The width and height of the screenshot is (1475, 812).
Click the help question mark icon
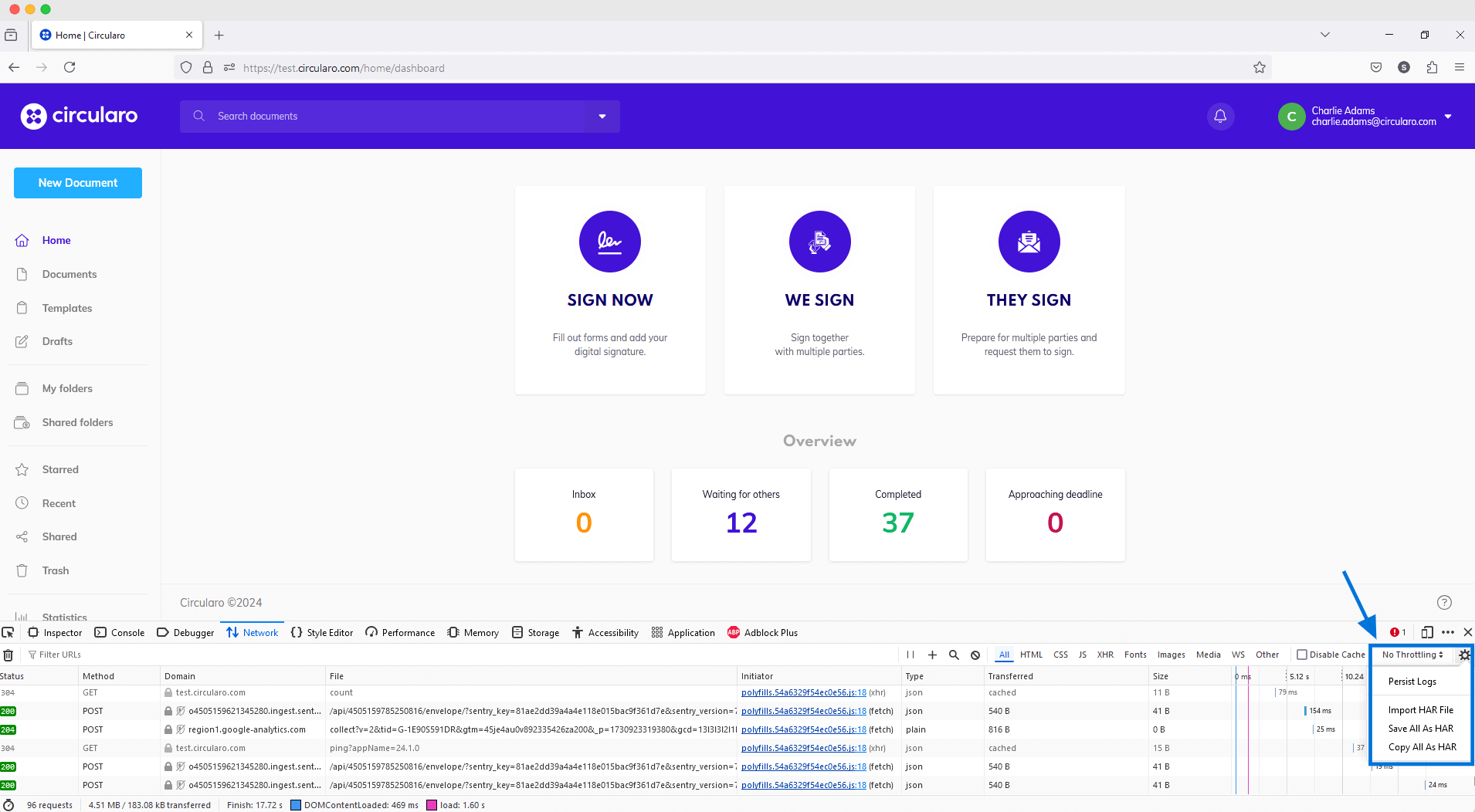1444,602
